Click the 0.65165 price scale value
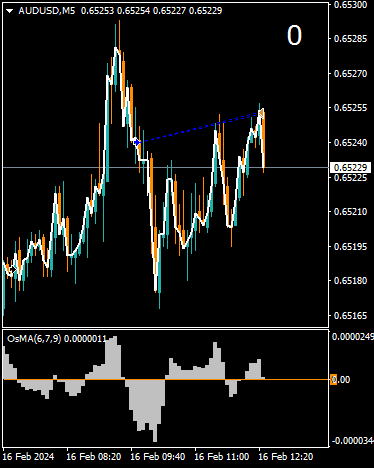Viewport: 374px width, 468px height. coord(350,315)
